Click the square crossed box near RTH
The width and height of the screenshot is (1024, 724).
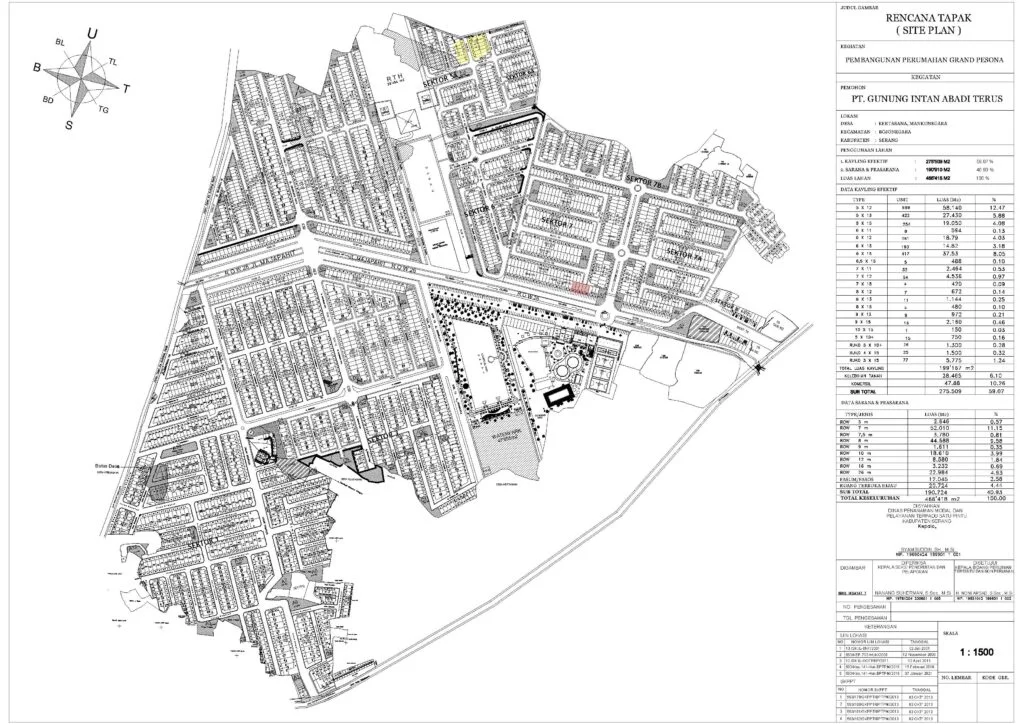pyautogui.click(x=409, y=121)
